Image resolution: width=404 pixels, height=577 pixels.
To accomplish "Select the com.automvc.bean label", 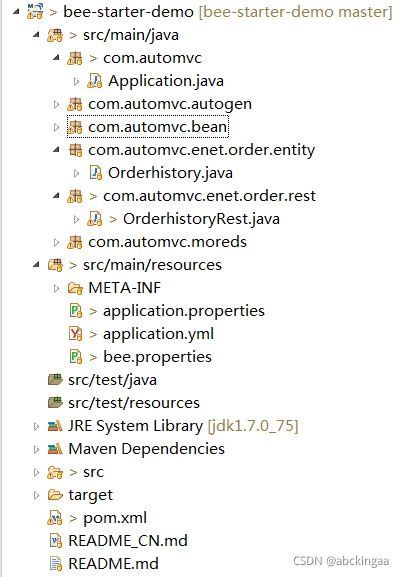I will click(x=157, y=127).
